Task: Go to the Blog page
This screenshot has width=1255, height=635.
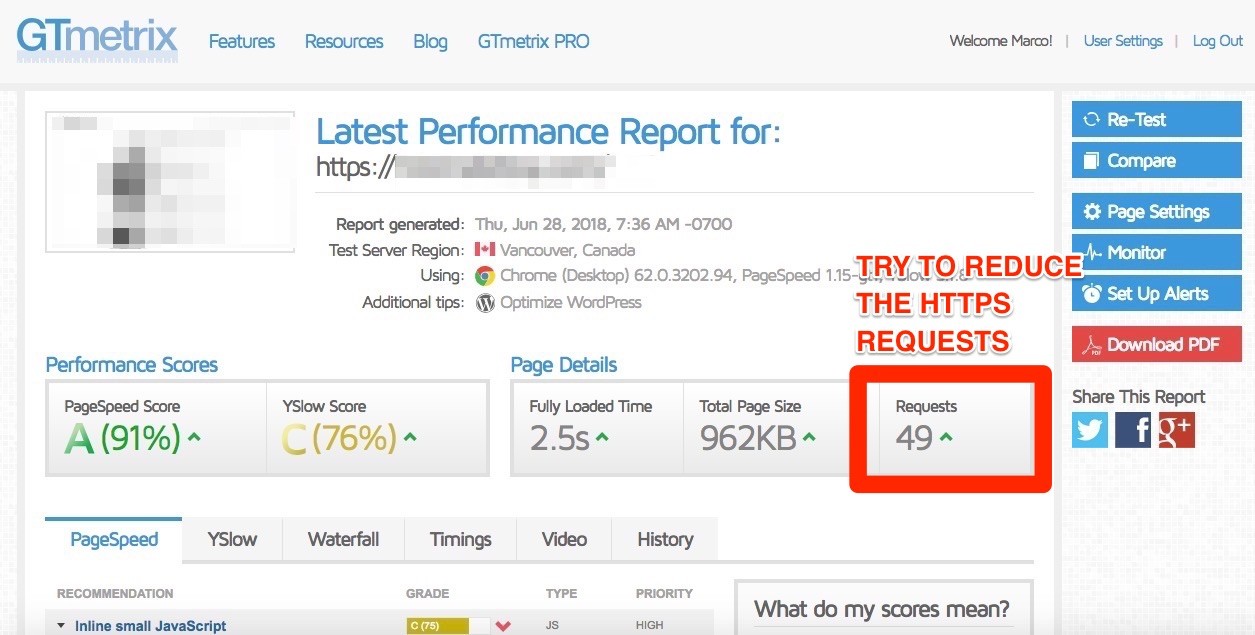Action: pos(430,41)
